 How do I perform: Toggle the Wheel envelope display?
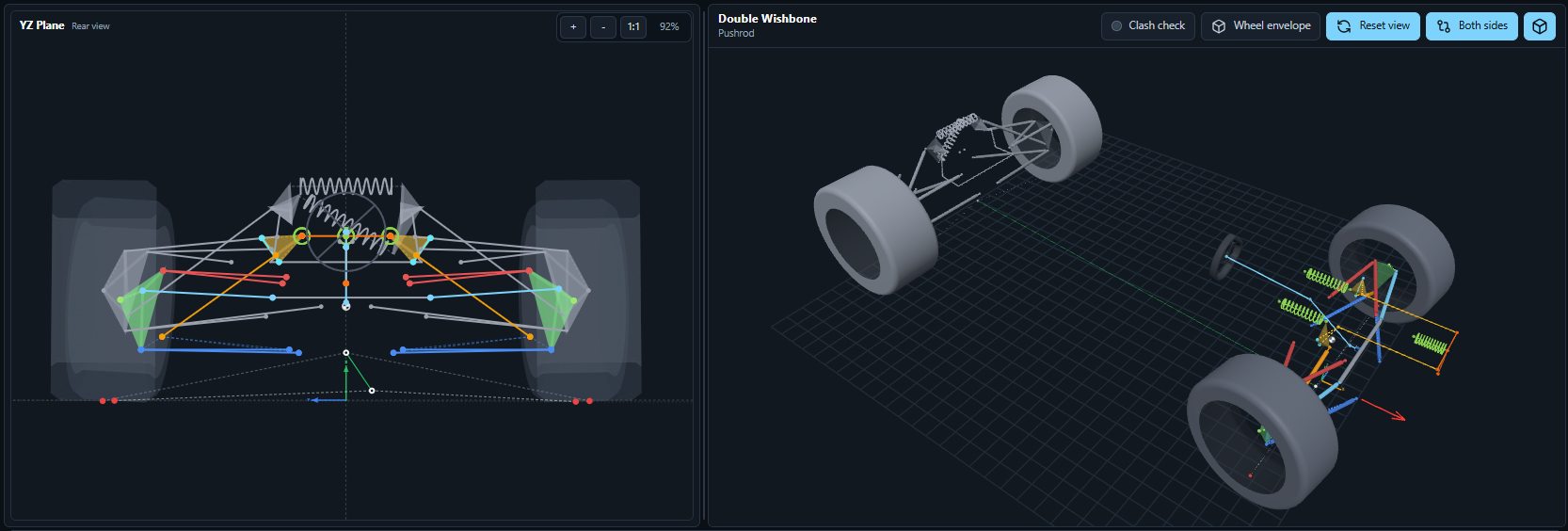point(1261,26)
